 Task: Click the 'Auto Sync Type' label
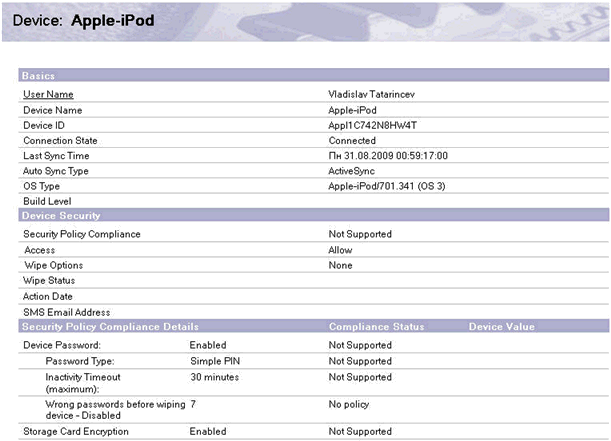(56, 171)
